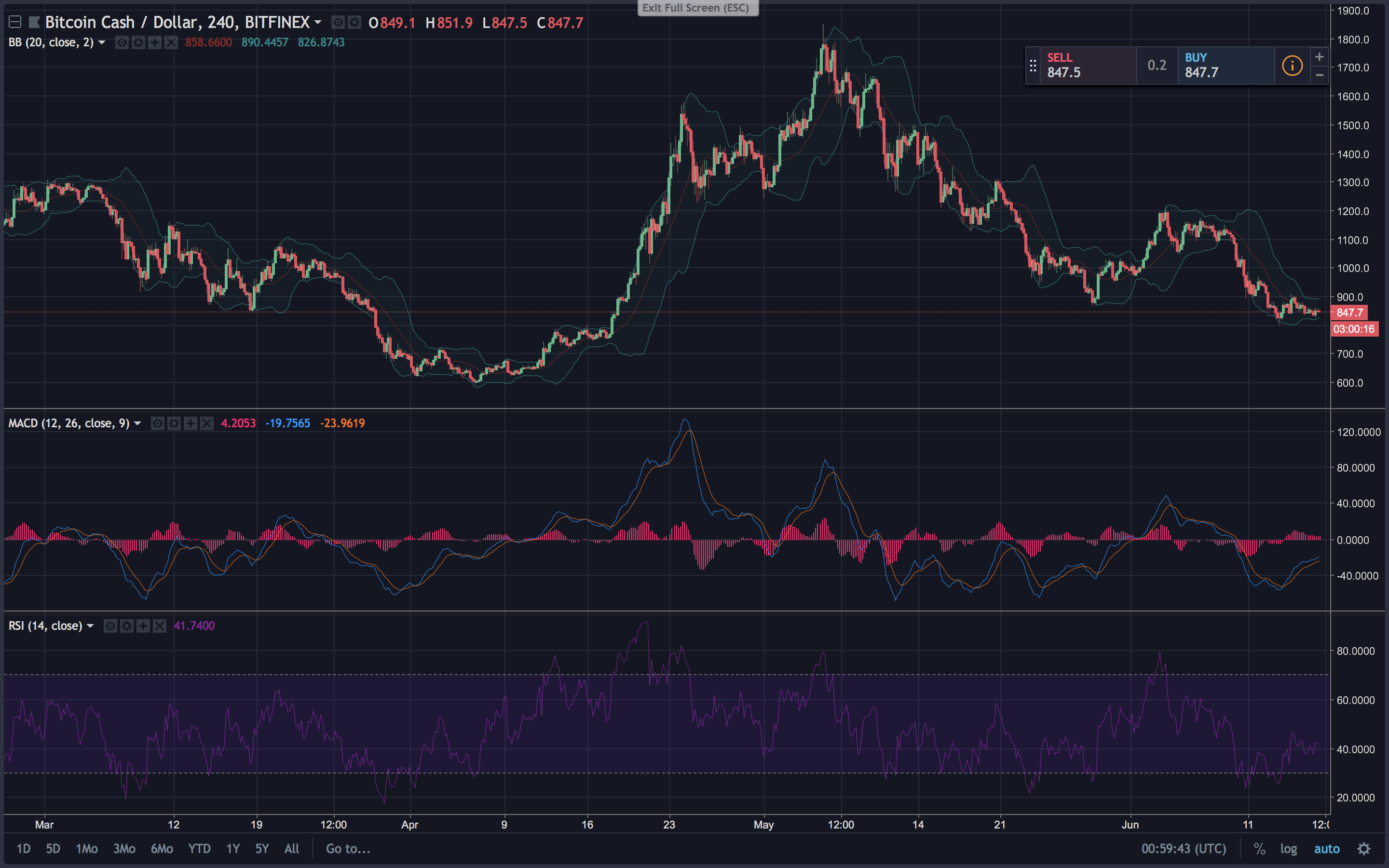Click the BB value 858.6600
Screen dimensions: 1389x868
(208, 42)
